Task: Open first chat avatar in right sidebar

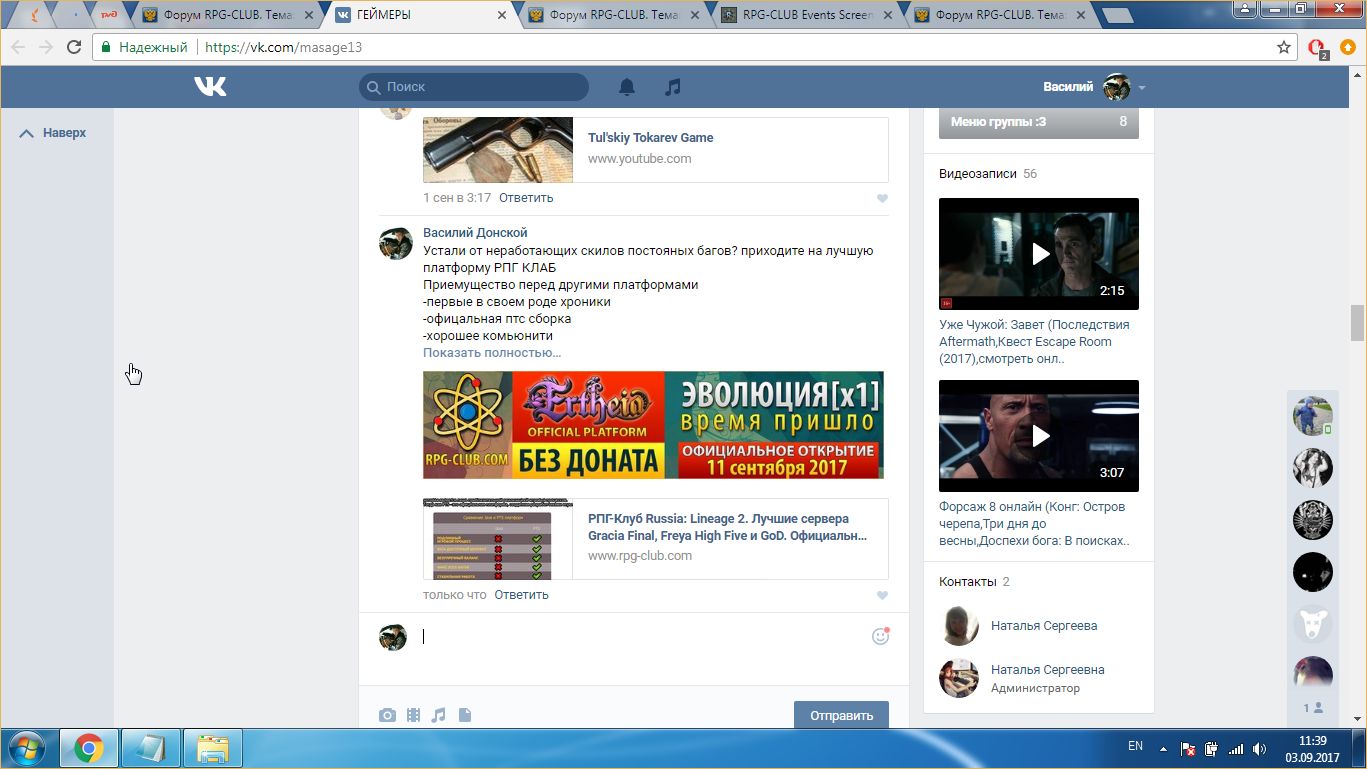Action: pos(1313,415)
